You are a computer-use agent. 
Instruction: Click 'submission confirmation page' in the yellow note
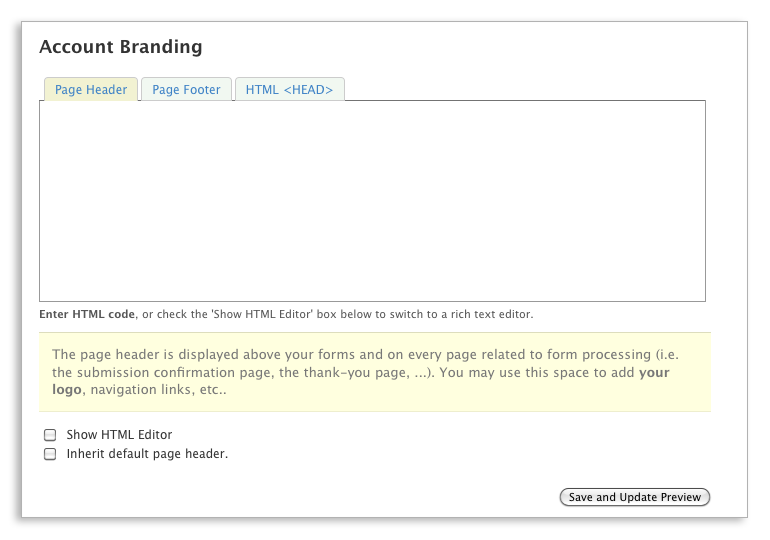point(155,373)
